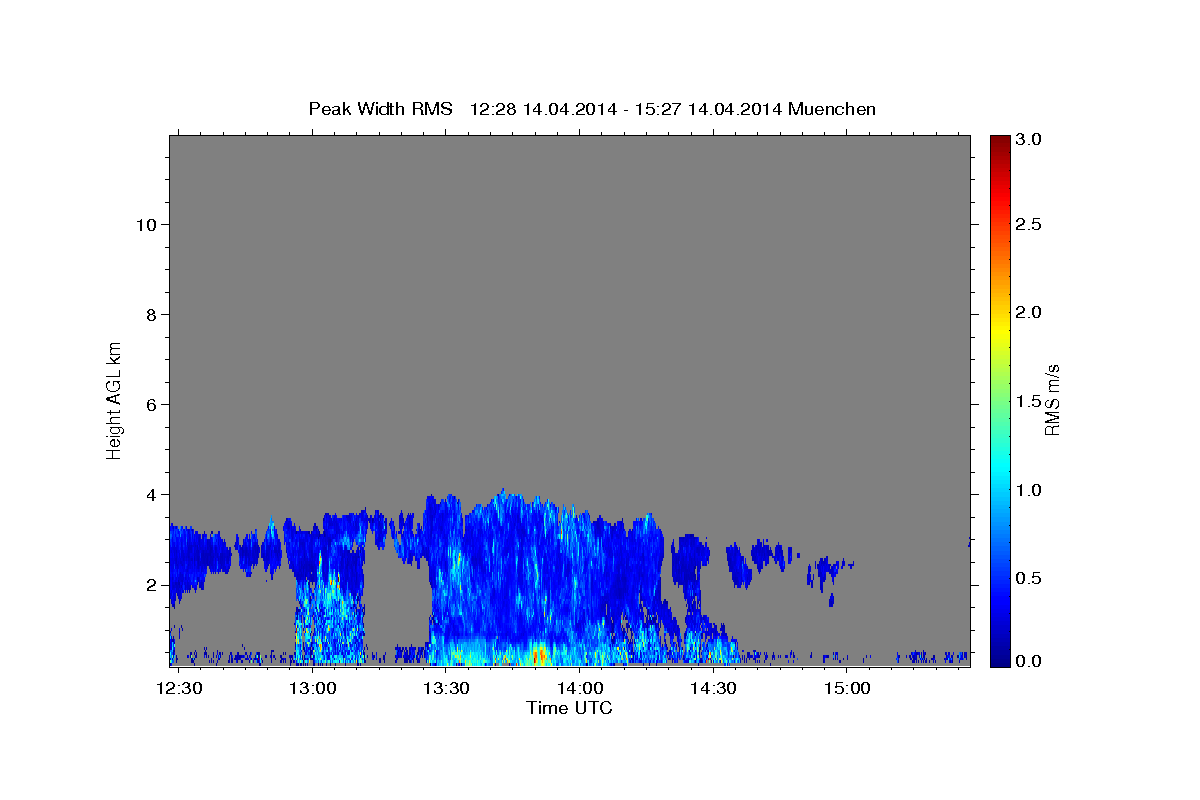Click the 'Height AGL km' axis label
The width and height of the screenshot is (1200, 800).
pos(115,399)
